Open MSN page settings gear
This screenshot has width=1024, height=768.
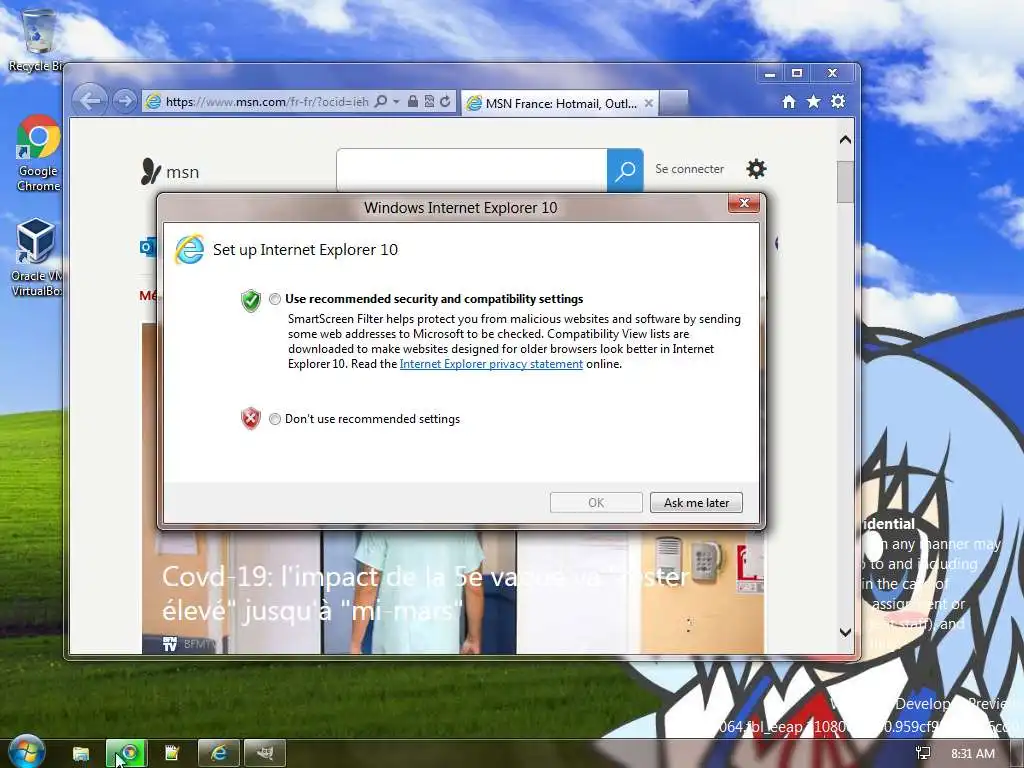coord(756,168)
